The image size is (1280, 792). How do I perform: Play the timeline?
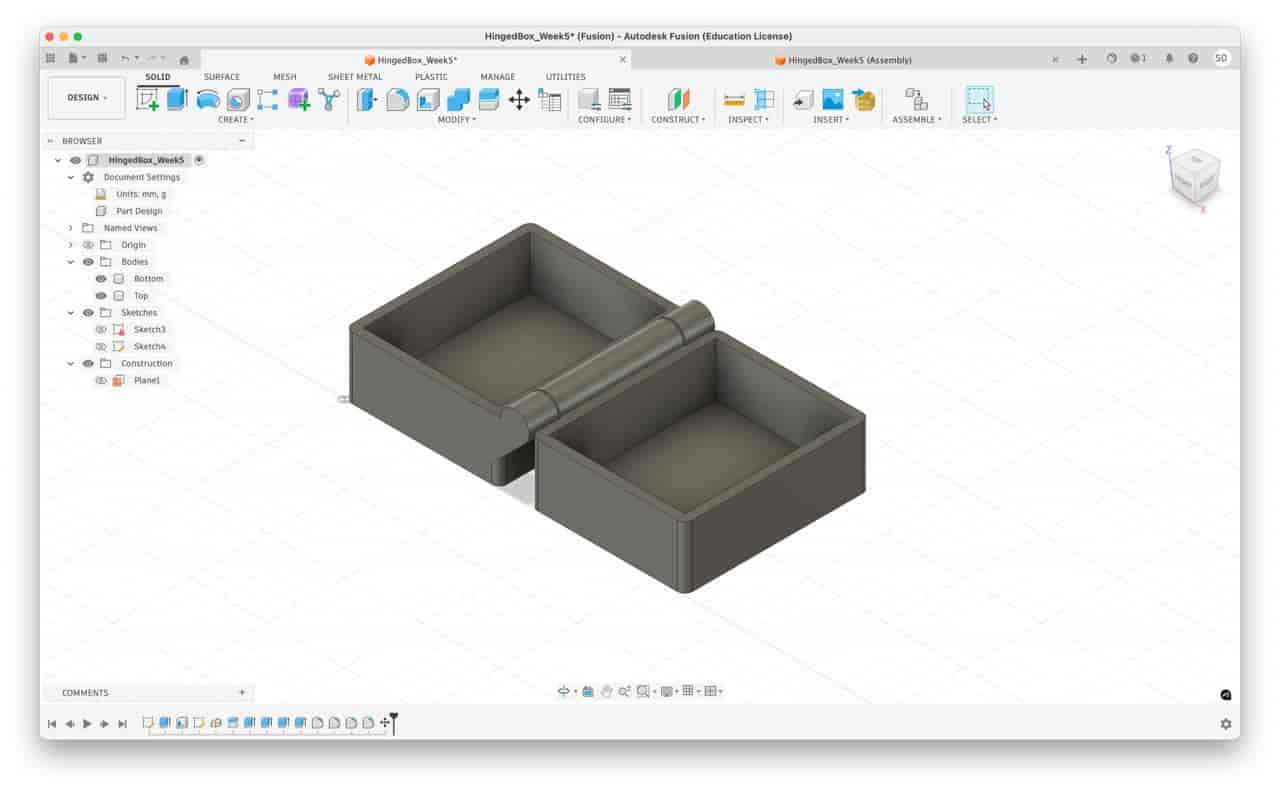point(87,723)
